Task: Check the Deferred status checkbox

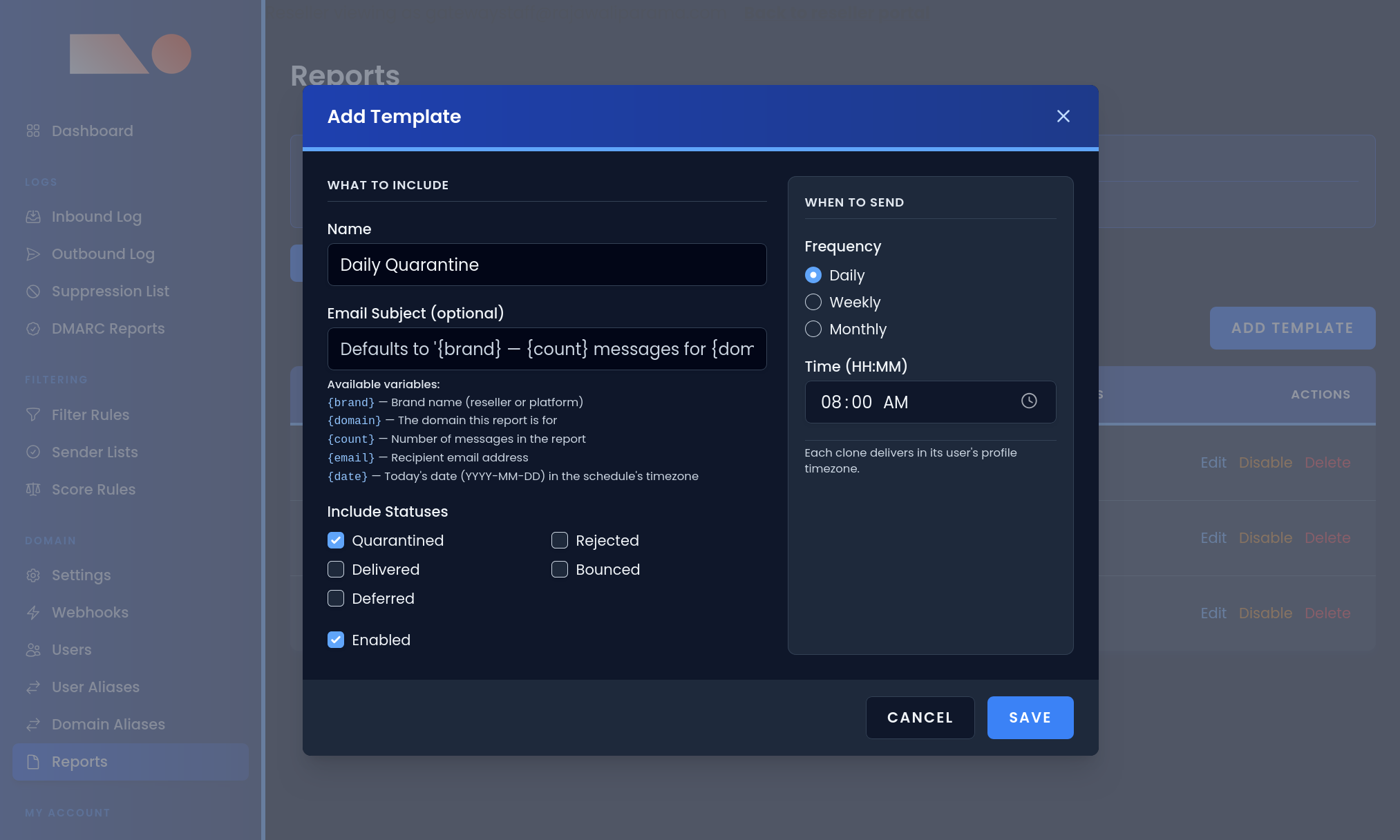Action: tap(336, 598)
